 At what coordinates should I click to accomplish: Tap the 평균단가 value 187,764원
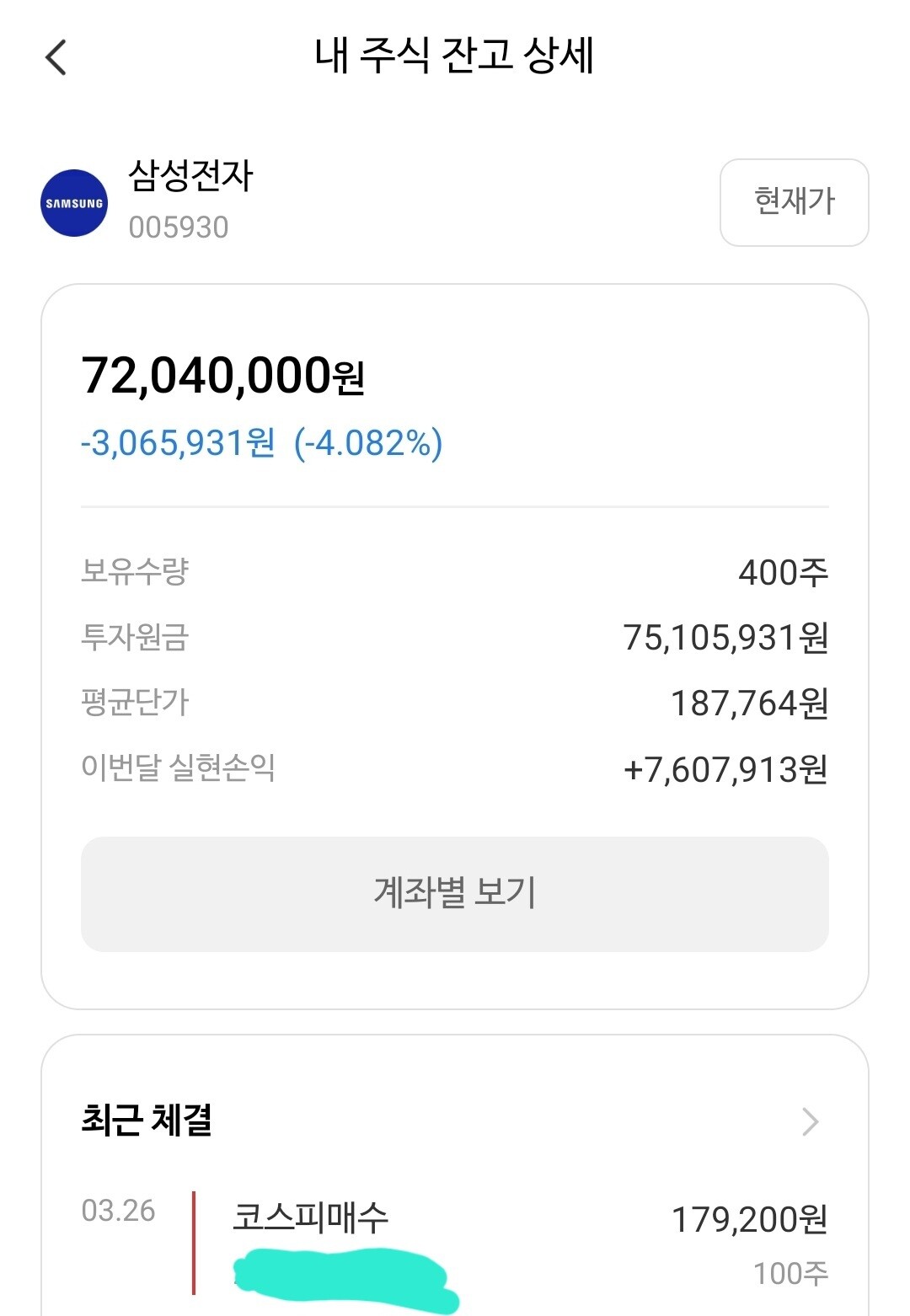click(x=749, y=703)
